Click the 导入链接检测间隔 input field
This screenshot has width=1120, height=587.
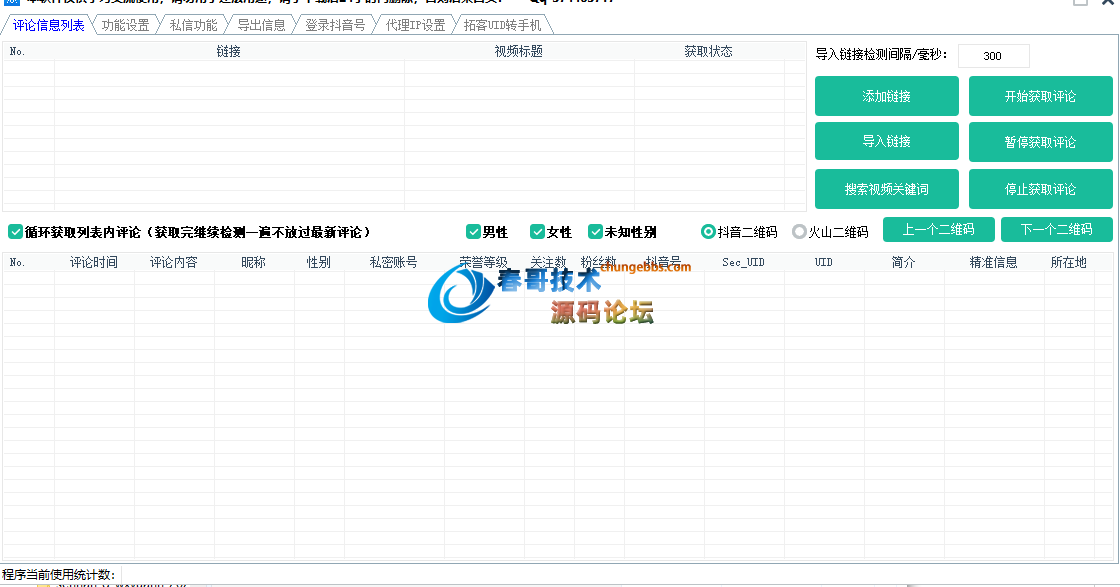[992, 56]
